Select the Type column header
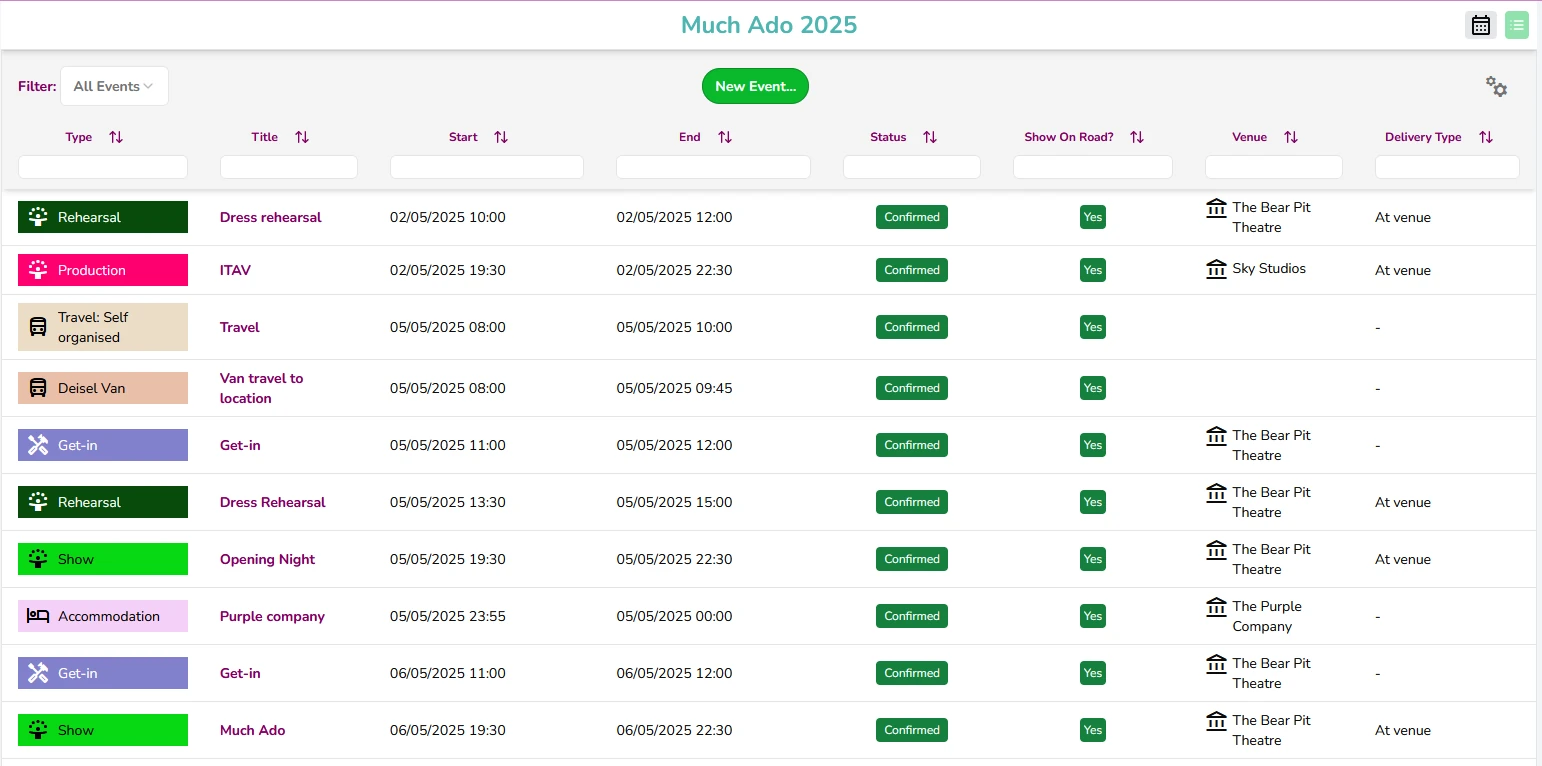The height and width of the screenshot is (766, 1542). pyautogui.click(x=78, y=136)
